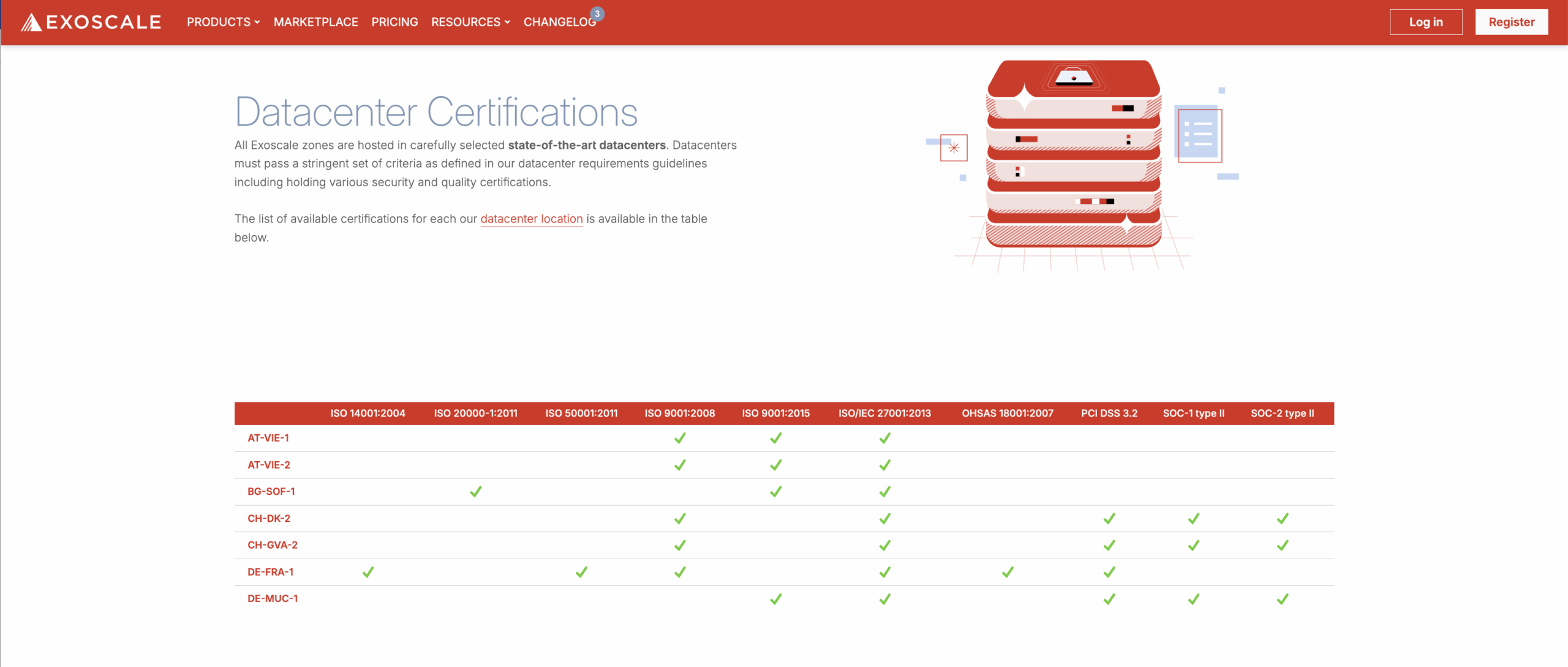Click DE-FRA-1 OHSAS 18001:2007 checkmark
Viewport: 1568px width, 667px height.
[1008, 572]
